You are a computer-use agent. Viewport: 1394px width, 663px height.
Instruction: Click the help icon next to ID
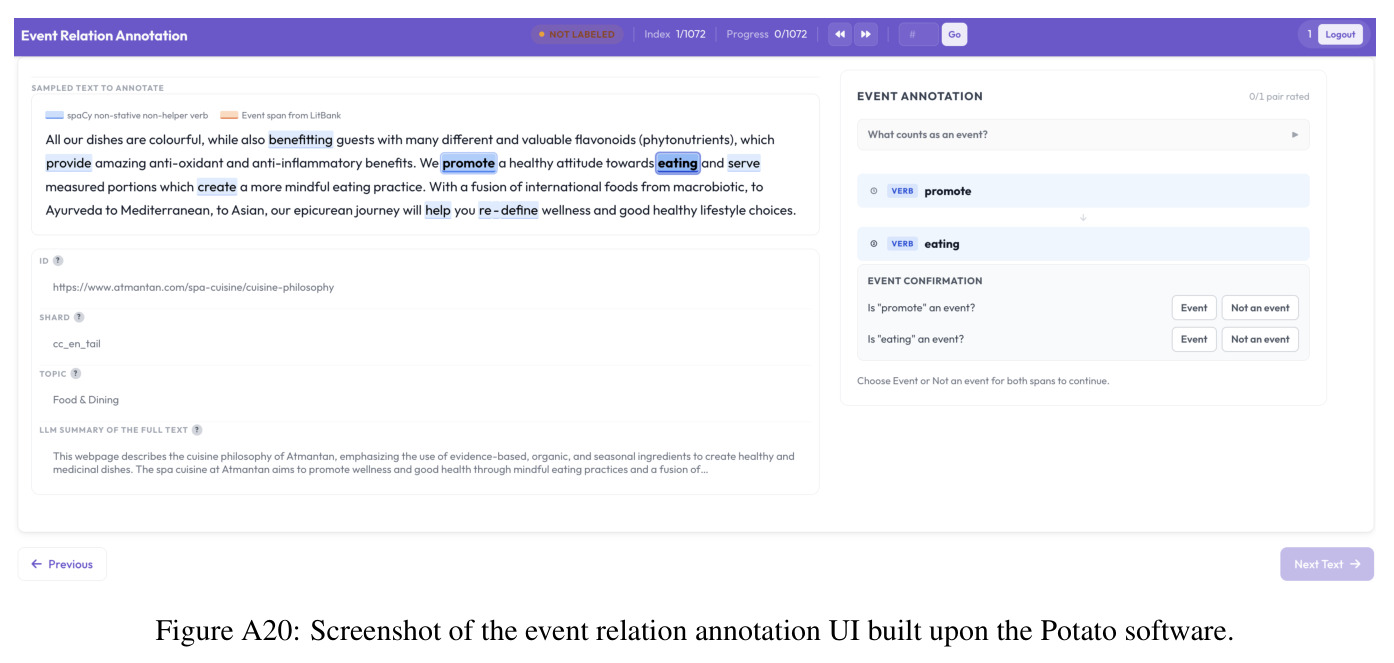[x=58, y=261]
